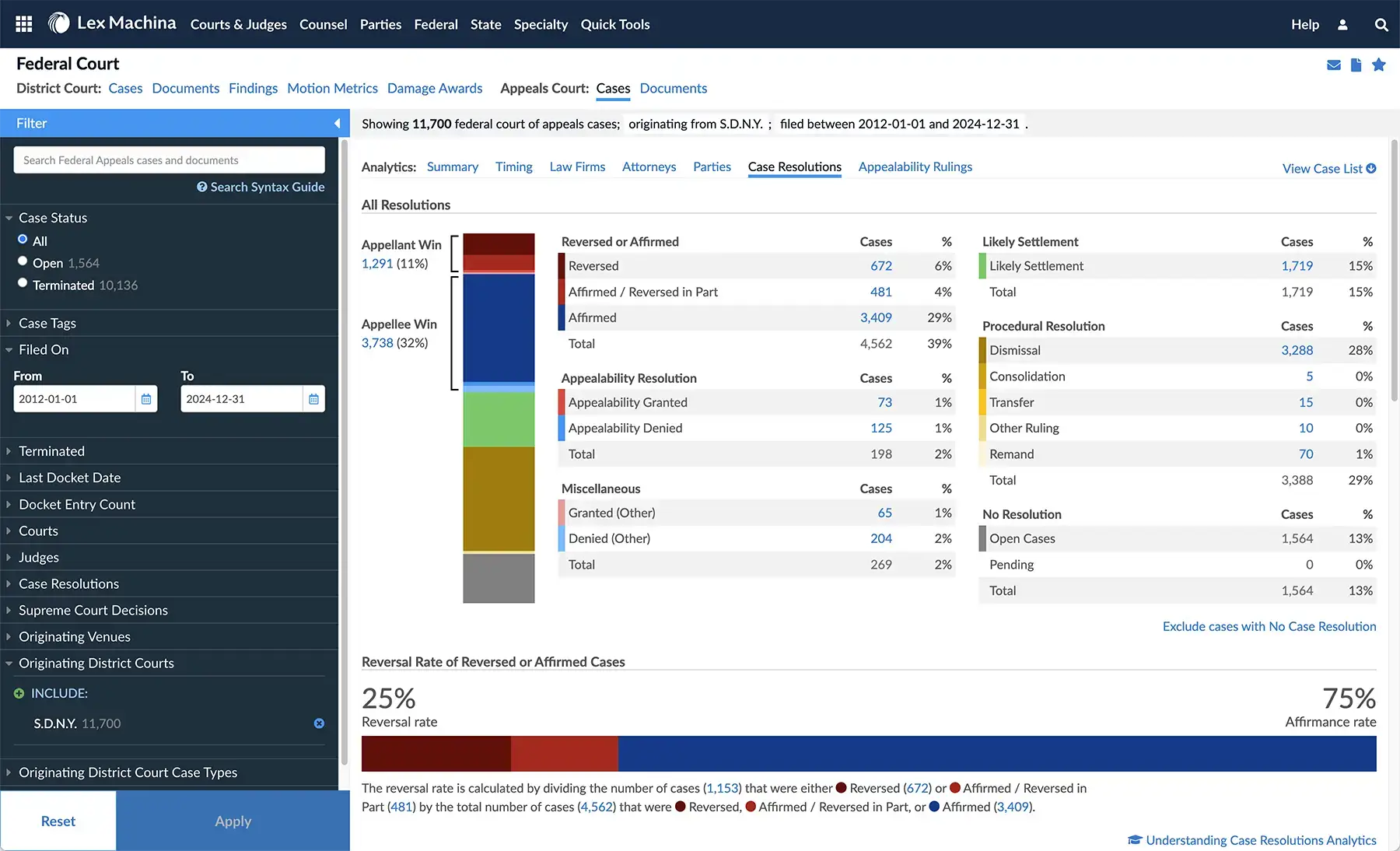Click Exclude cases with No Case Resolution
This screenshot has width=1400, height=851.
[1269, 626]
